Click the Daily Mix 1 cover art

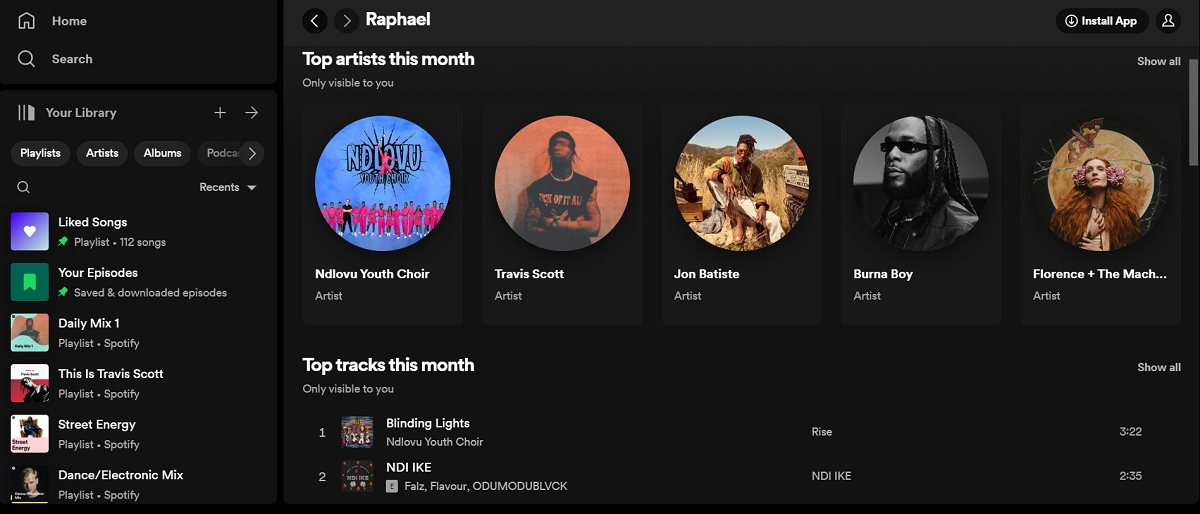click(30, 333)
